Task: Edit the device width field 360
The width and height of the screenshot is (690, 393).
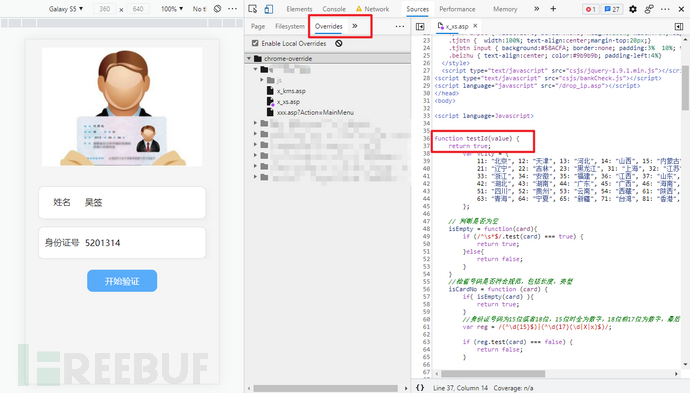Action: tap(105, 9)
